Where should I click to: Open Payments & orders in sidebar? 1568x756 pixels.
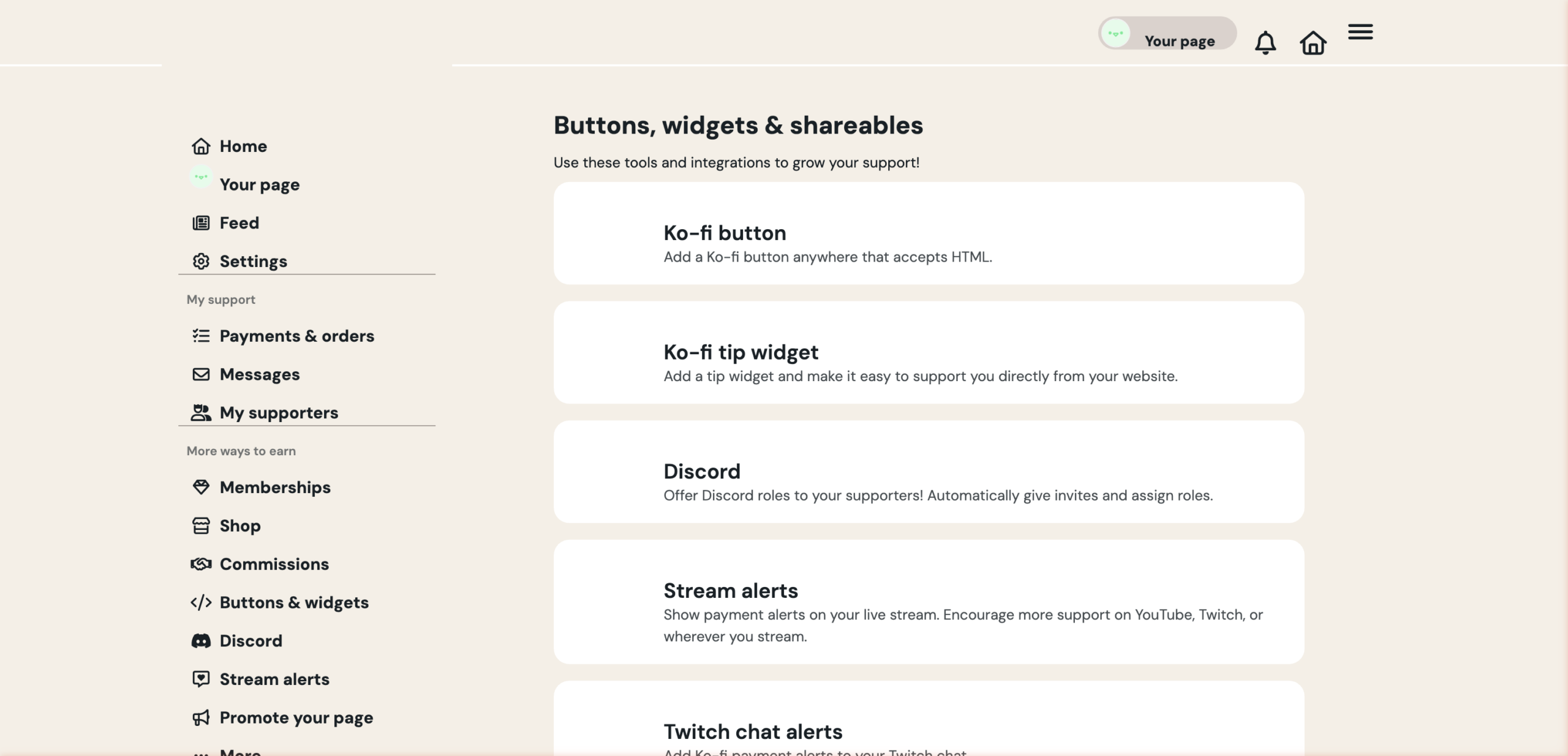pyautogui.click(x=296, y=336)
